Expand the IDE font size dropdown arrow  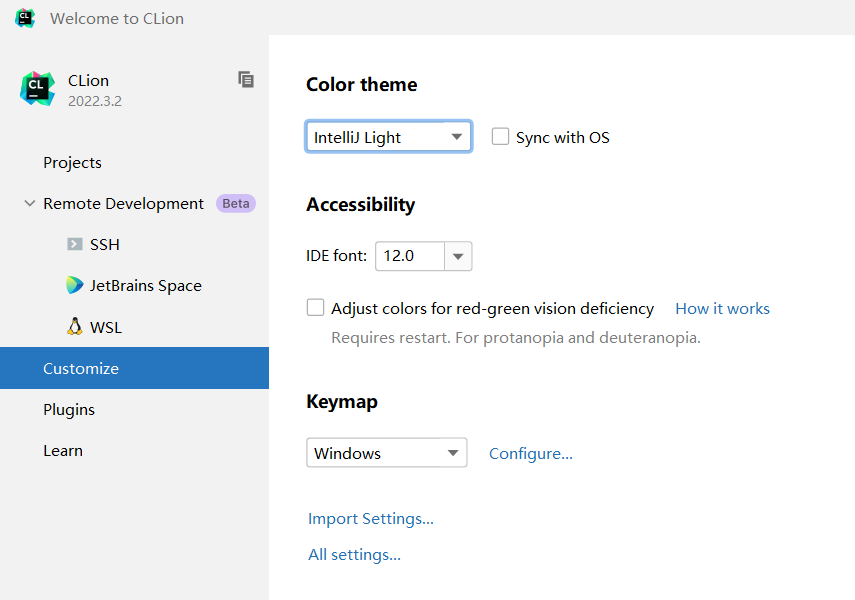pyautogui.click(x=458, y=256)
